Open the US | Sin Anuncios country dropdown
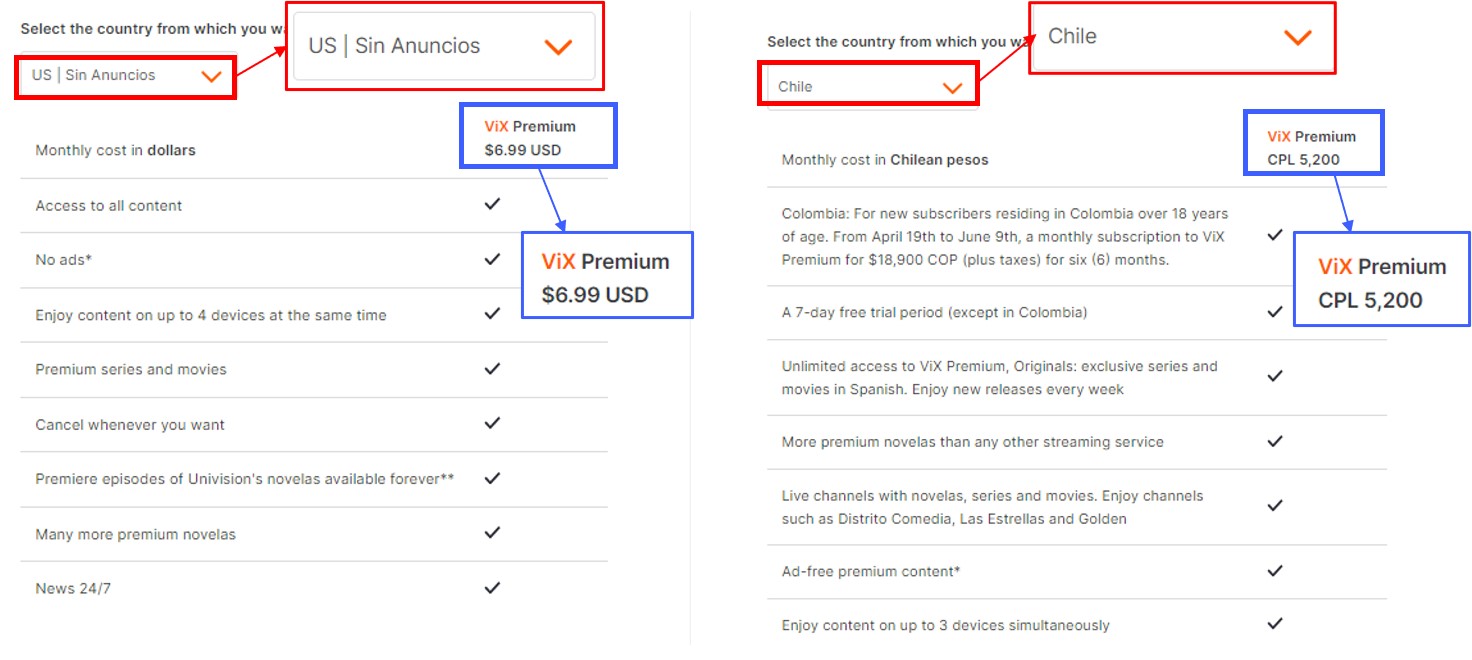The width and height of the screenshot is (1472, 660). [125, 76]
